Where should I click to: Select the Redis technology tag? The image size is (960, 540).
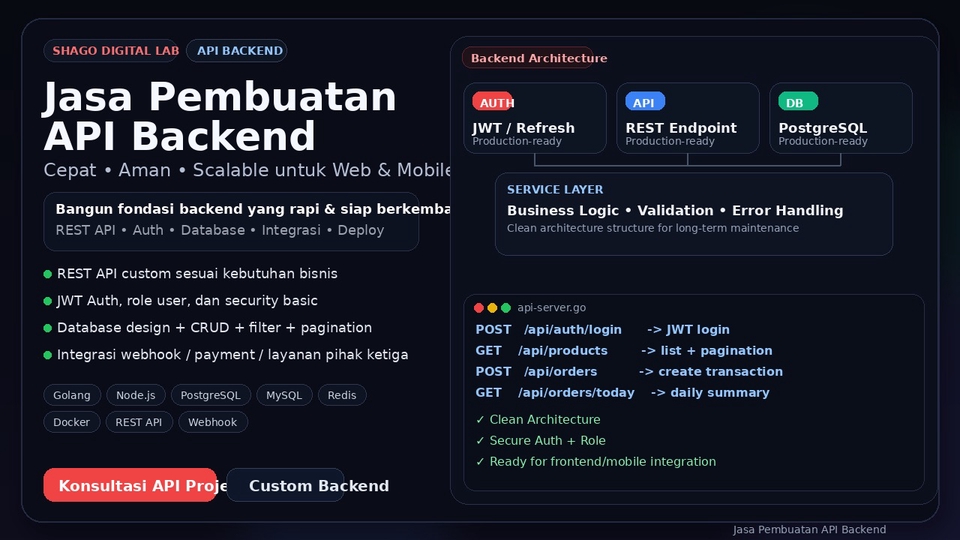pyautogui.click(x=342, y=396)
